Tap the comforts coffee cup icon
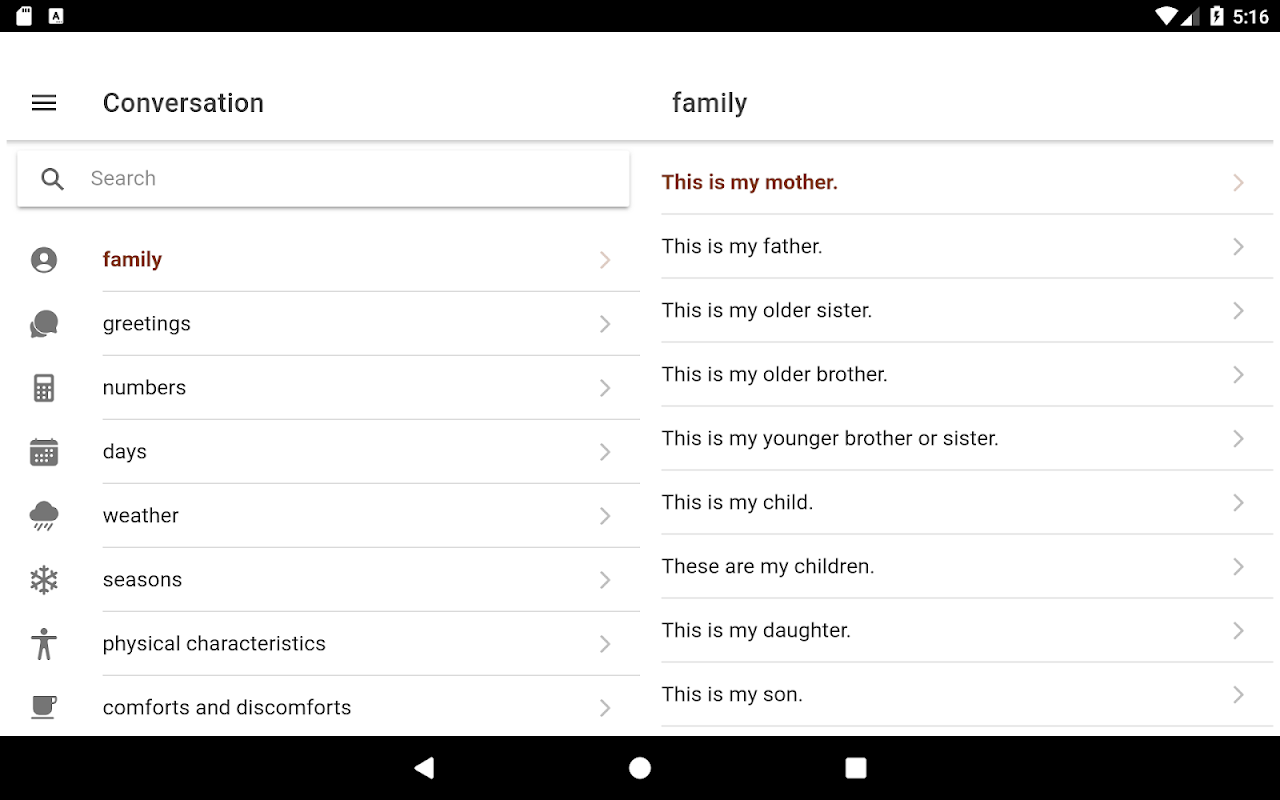The width and height of the screenshot is (1280, 800). coord(44,707)
